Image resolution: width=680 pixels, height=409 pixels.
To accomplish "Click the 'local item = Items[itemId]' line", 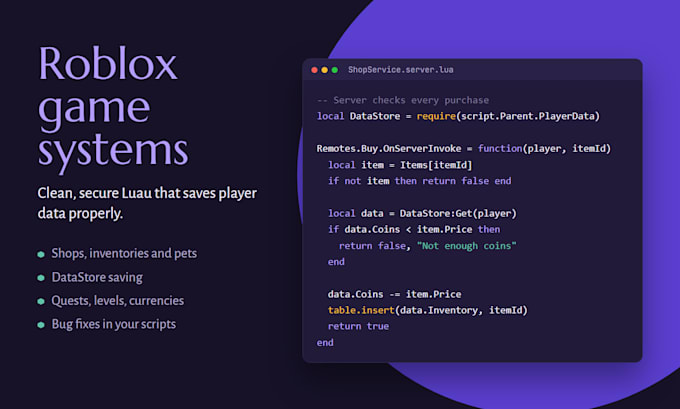I will click(400, 165).
